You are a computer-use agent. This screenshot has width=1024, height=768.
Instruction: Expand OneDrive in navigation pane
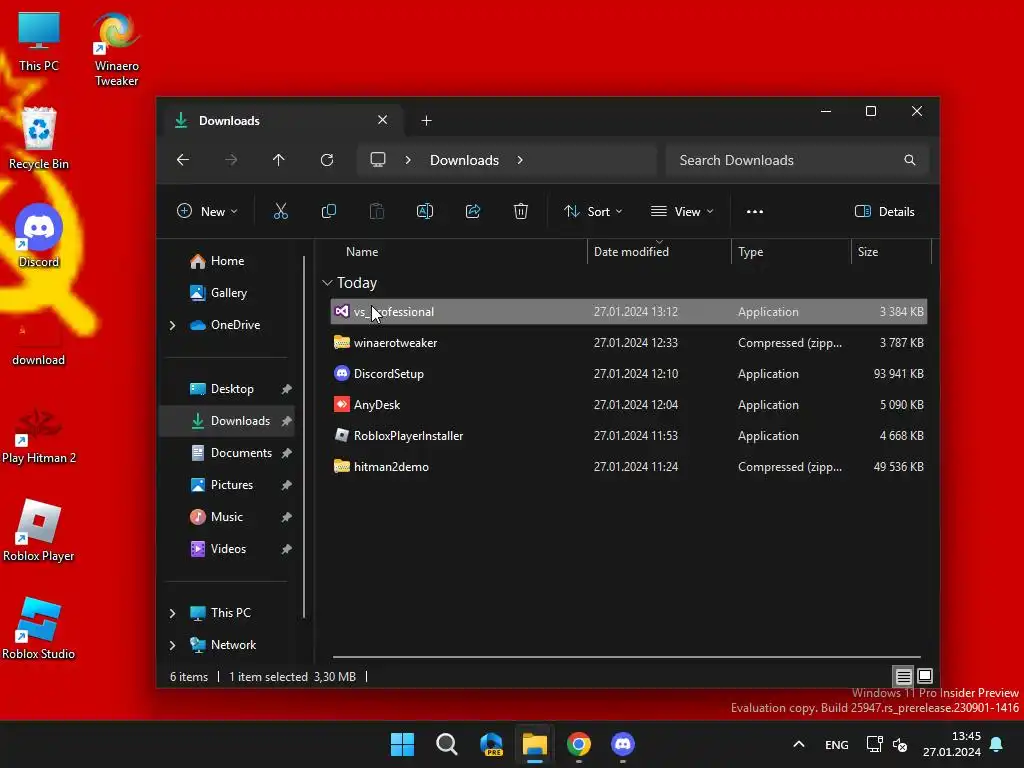(x=172, y=325)
